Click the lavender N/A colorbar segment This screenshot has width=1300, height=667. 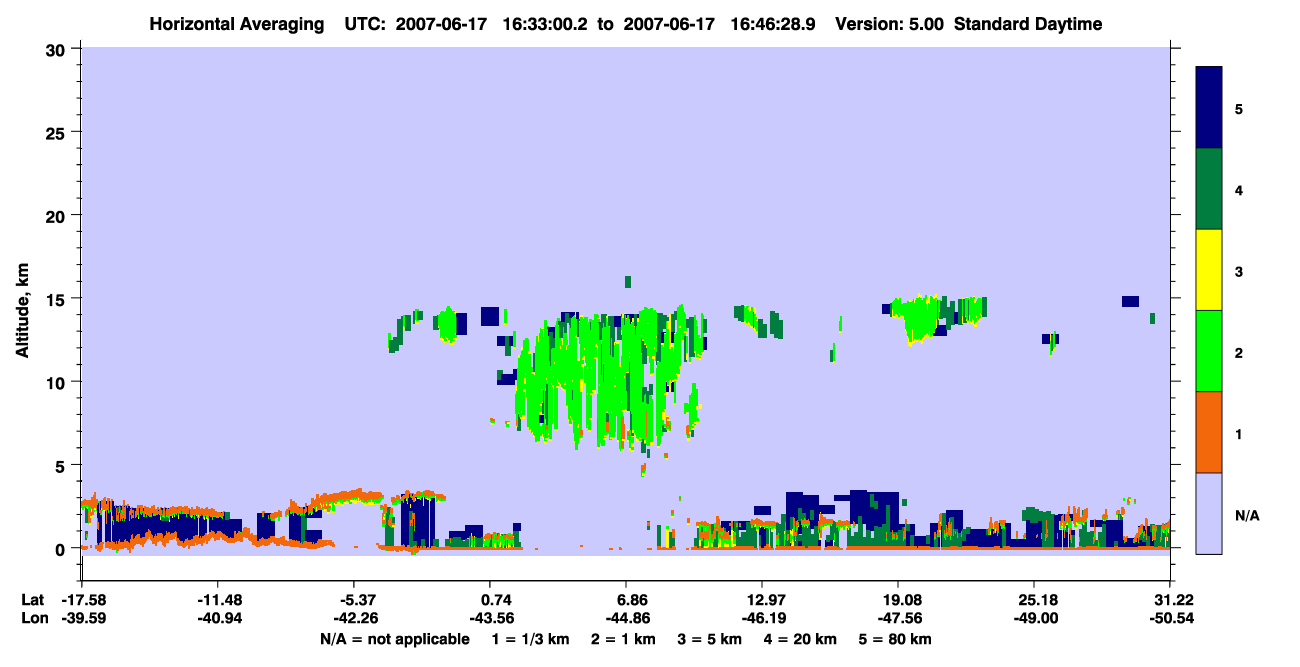pyautogui.click(x=1209, y=513)
